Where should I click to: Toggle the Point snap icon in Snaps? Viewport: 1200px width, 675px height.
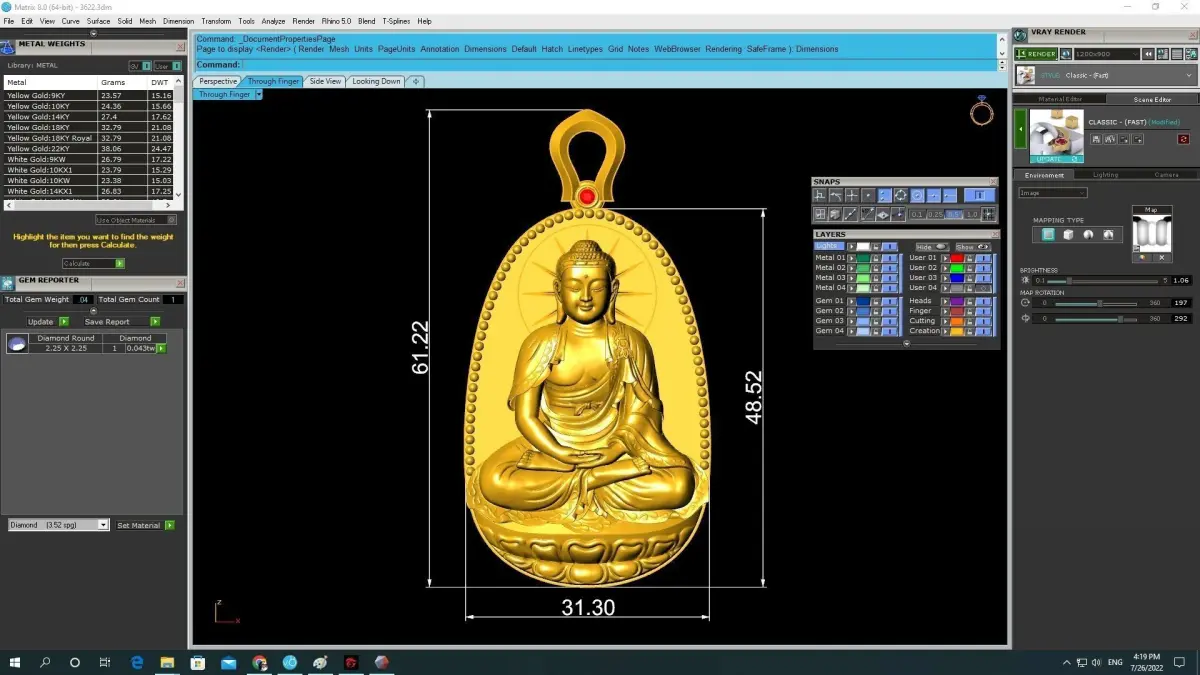[868, 195]
